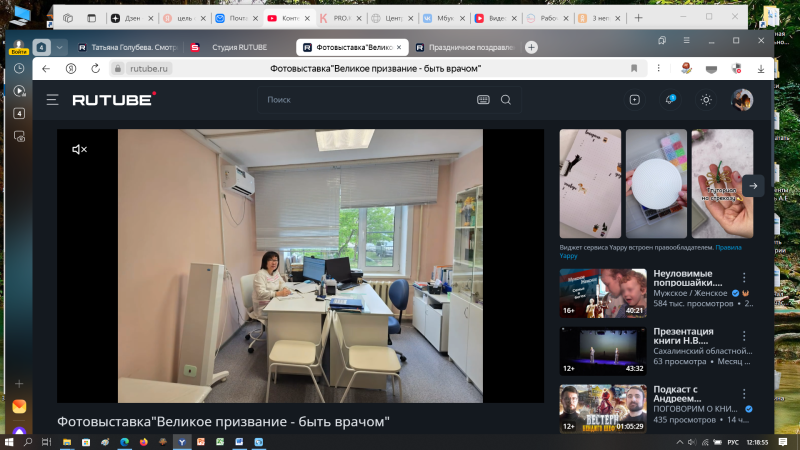Reload the rutube.ru page
The height and width of the screenshot is (450, 800).
click(95, 69)
